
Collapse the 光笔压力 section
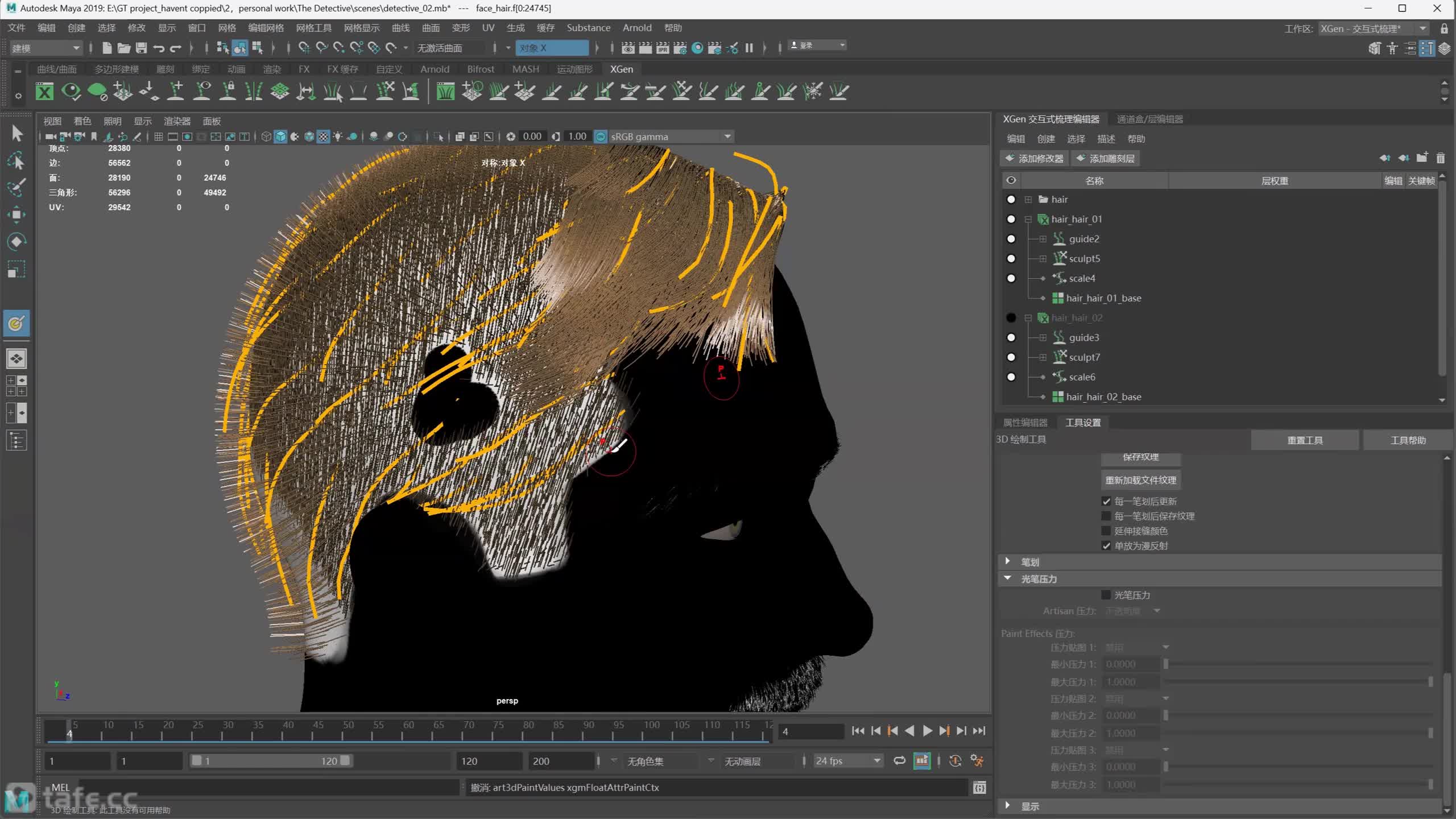1008,578
